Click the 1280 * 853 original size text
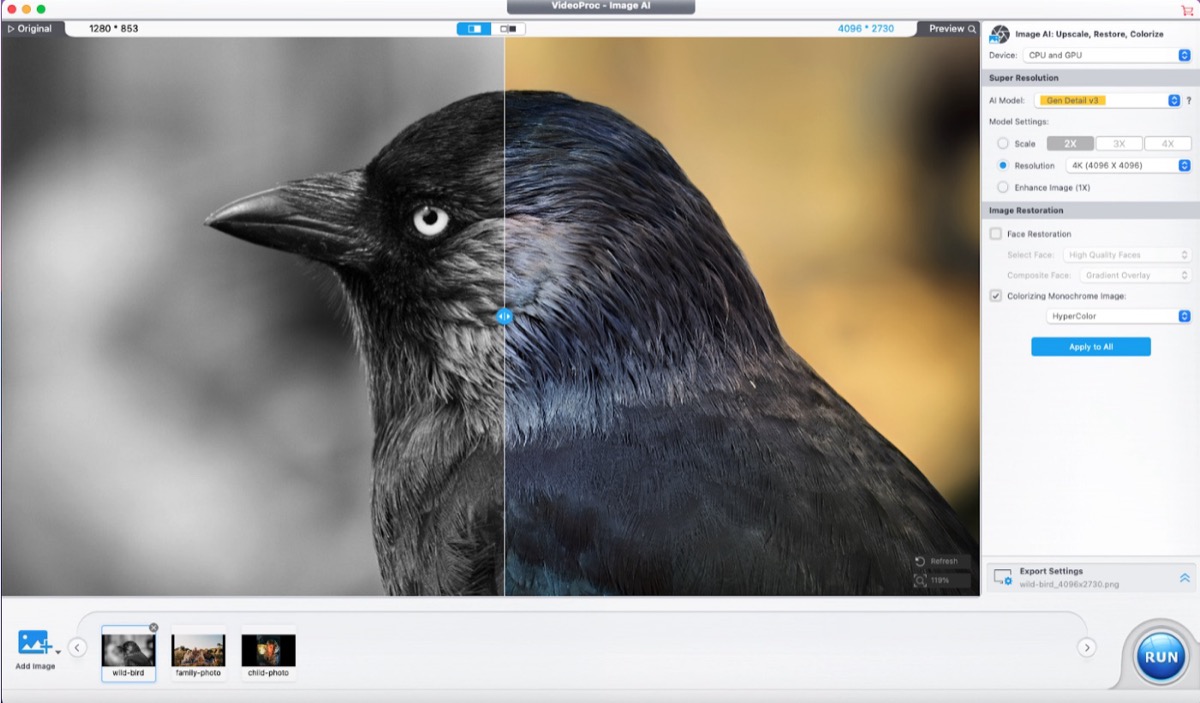Image resolution: width=1200 pixels, height=703 pixels. tap(114, 29)
